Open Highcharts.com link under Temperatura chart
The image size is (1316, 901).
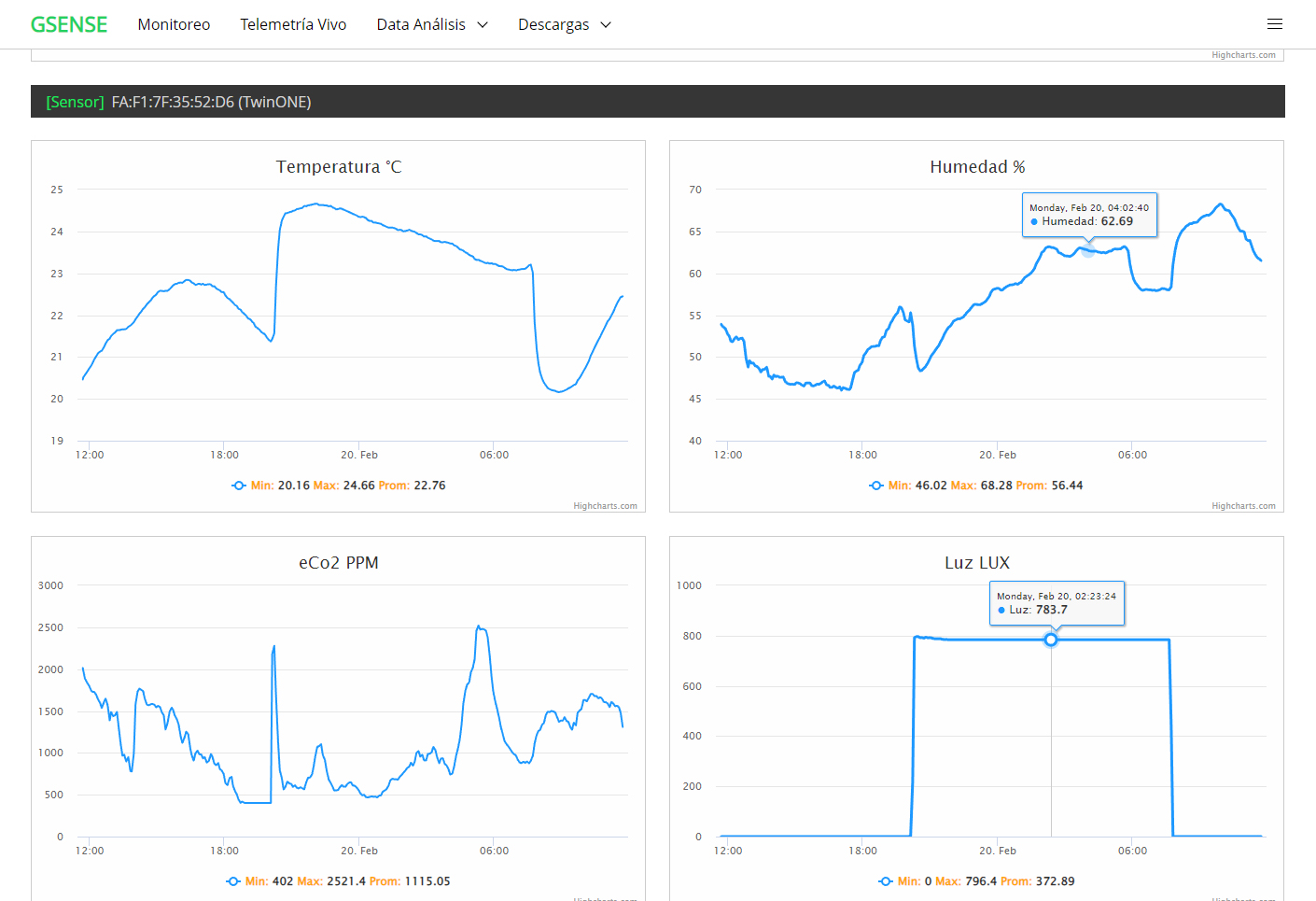605,506
